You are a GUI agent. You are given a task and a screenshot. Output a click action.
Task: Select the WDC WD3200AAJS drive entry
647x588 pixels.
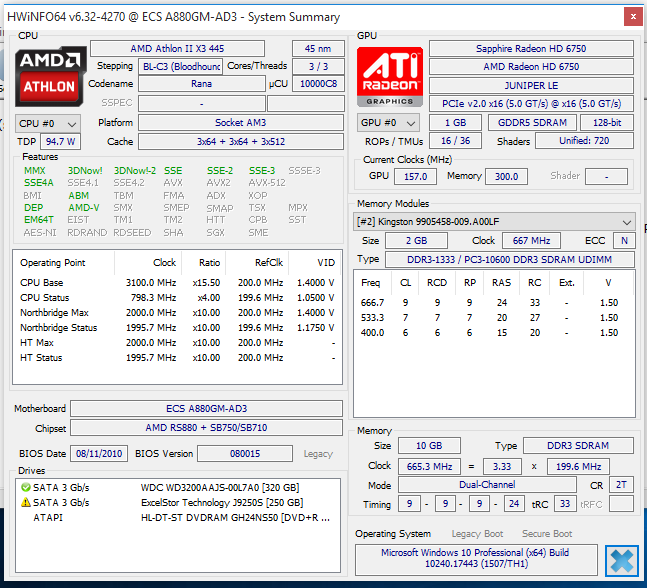(178, 487)
